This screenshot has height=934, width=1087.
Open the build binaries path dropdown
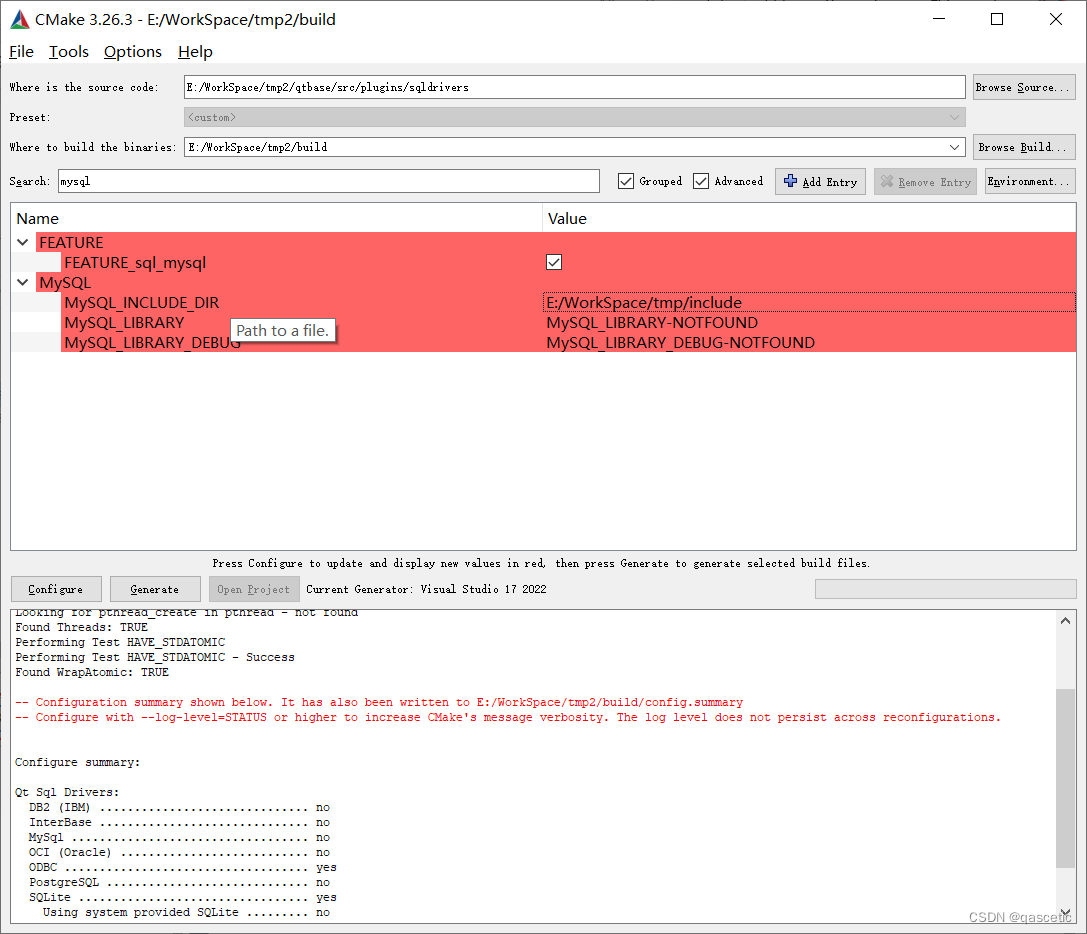pyautogui.click(x=955, y=147)
